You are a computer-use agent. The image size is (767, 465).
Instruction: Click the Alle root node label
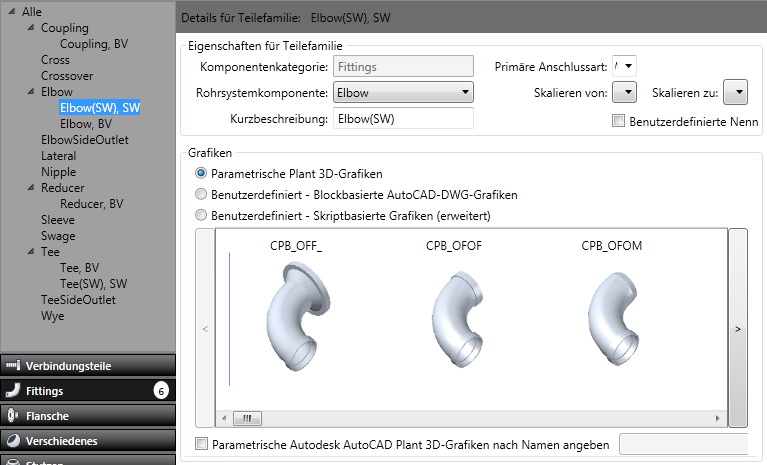click(x=32, y=12)
